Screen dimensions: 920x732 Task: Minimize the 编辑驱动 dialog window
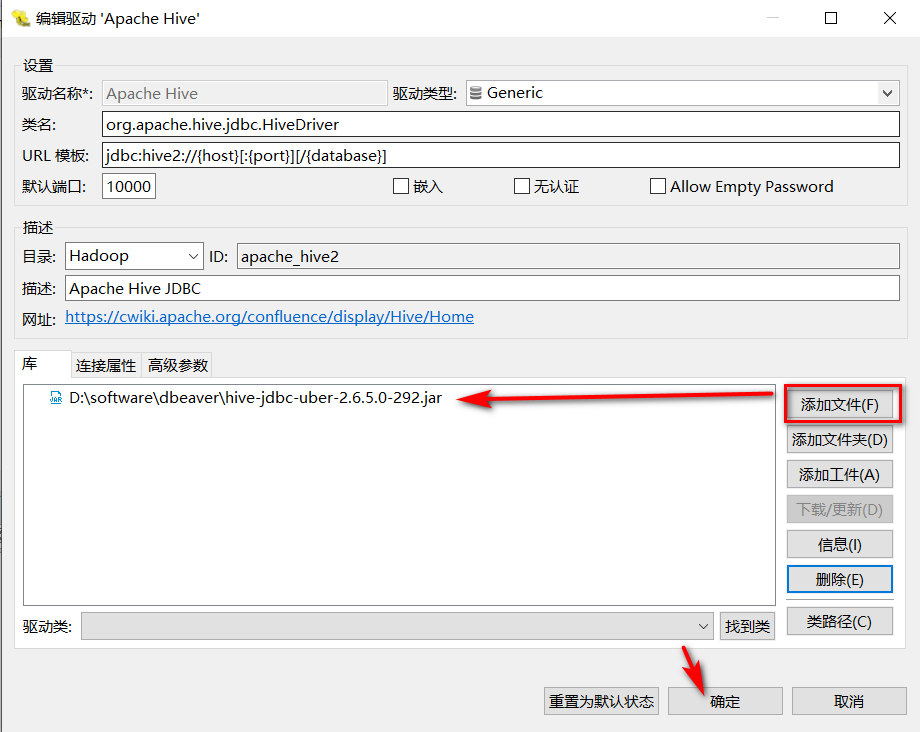(x=773, y=18)
